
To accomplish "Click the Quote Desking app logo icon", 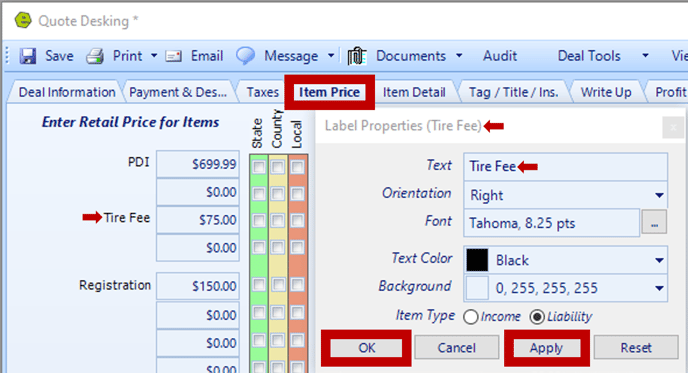I will [23, 20].
